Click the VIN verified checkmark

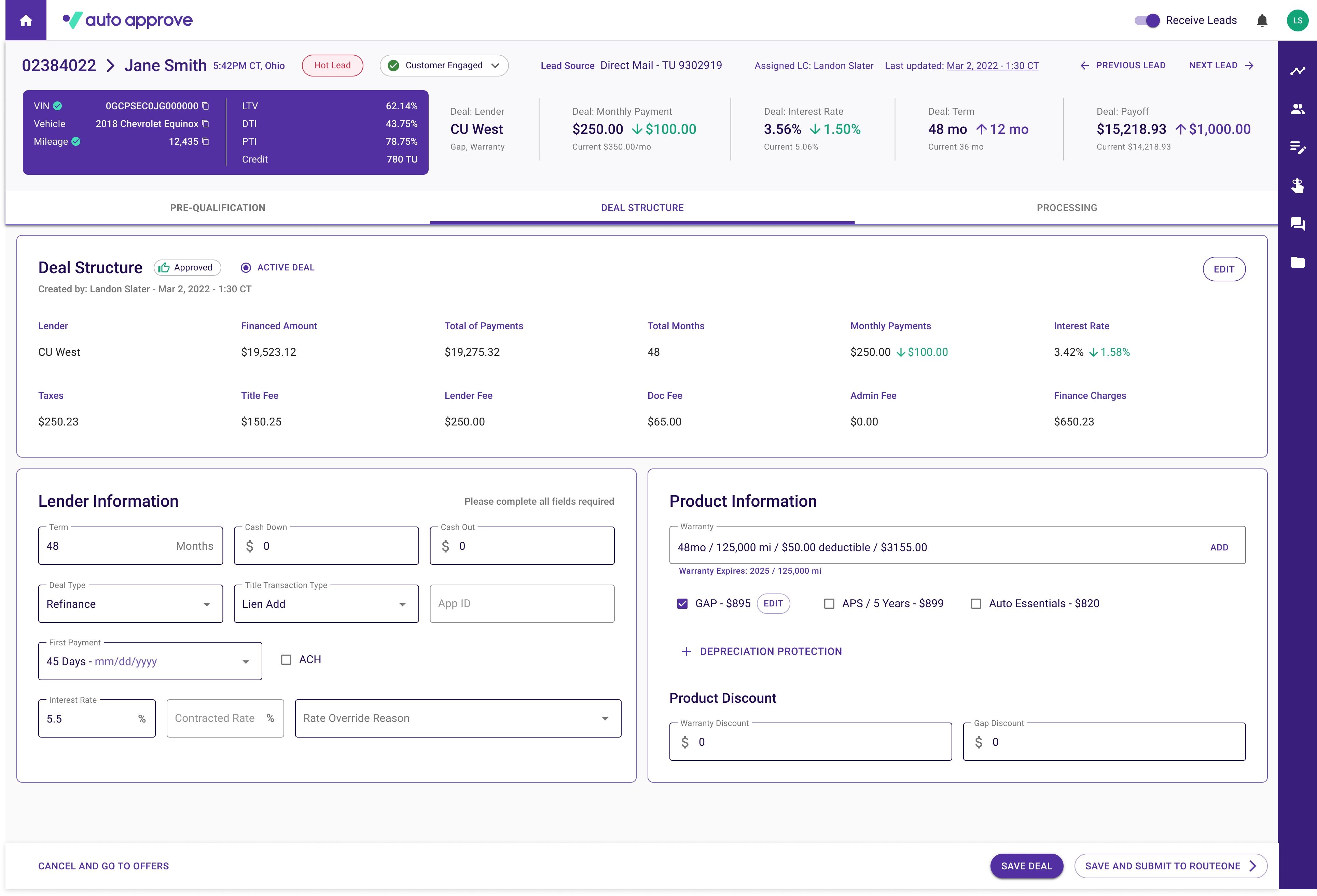58,106
